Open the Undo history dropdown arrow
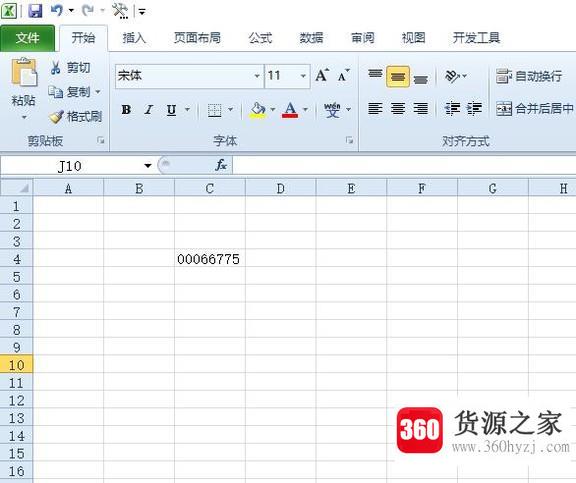This screenshot has height=483, width=576. [71, 11]
